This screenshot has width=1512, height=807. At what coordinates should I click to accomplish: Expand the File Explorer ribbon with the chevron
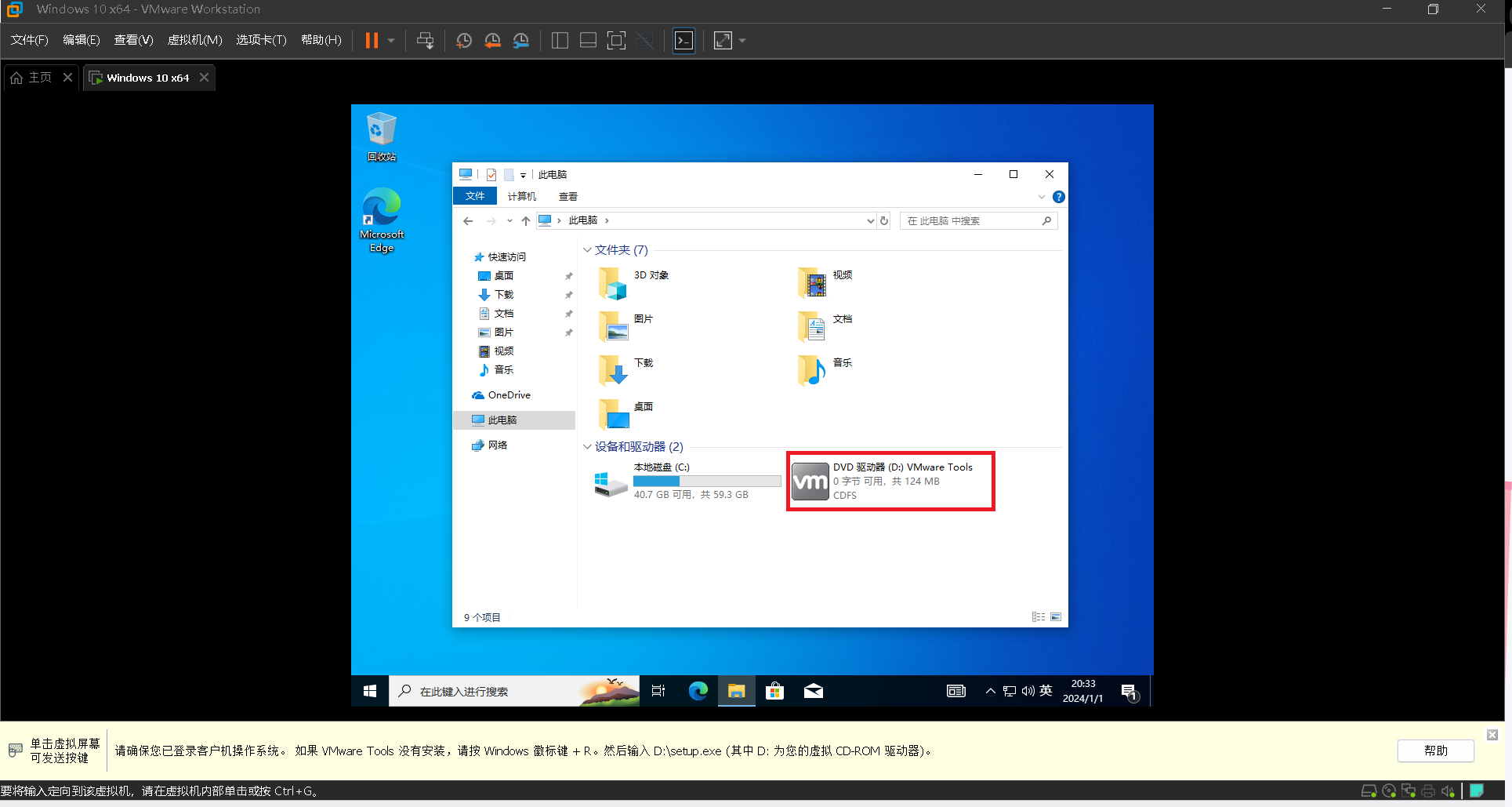[x=1041, y=197]
